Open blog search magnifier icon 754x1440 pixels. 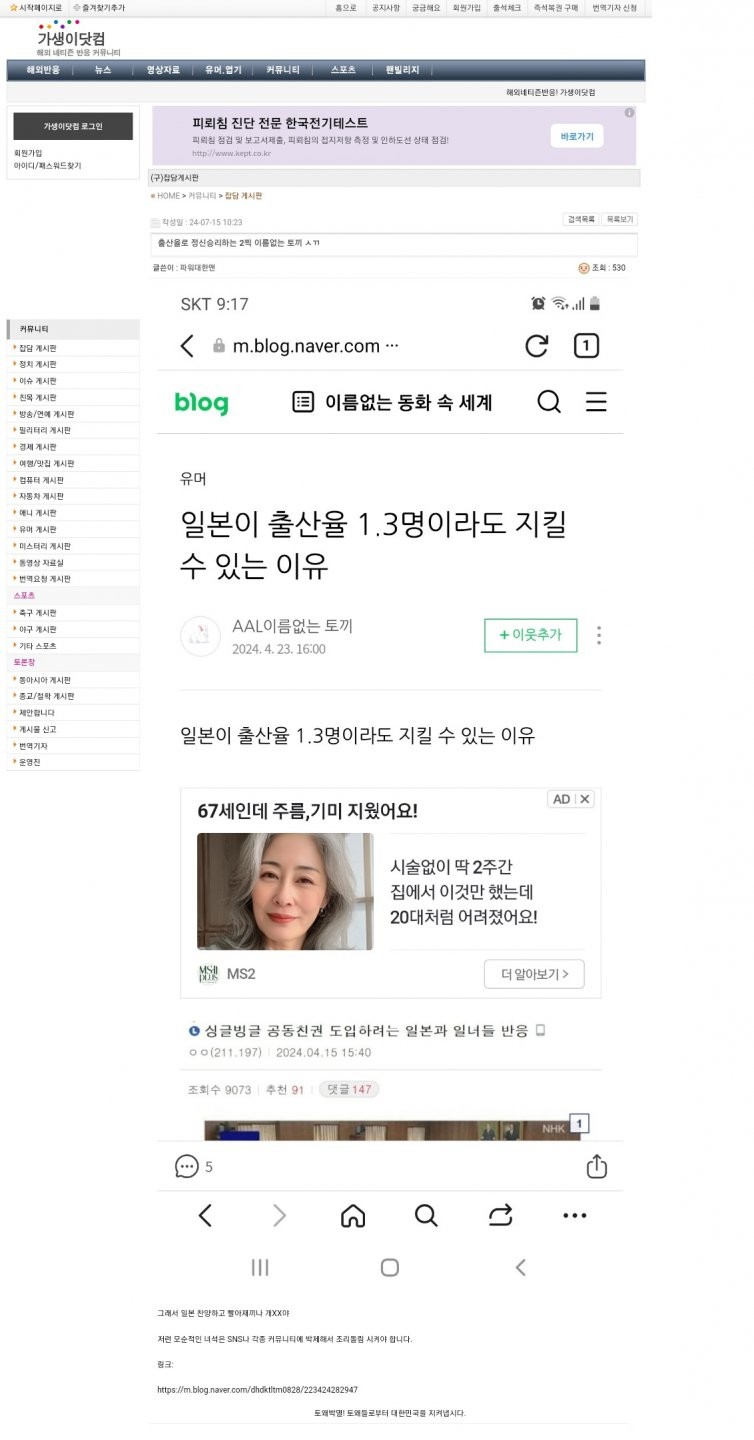point(549,402)
